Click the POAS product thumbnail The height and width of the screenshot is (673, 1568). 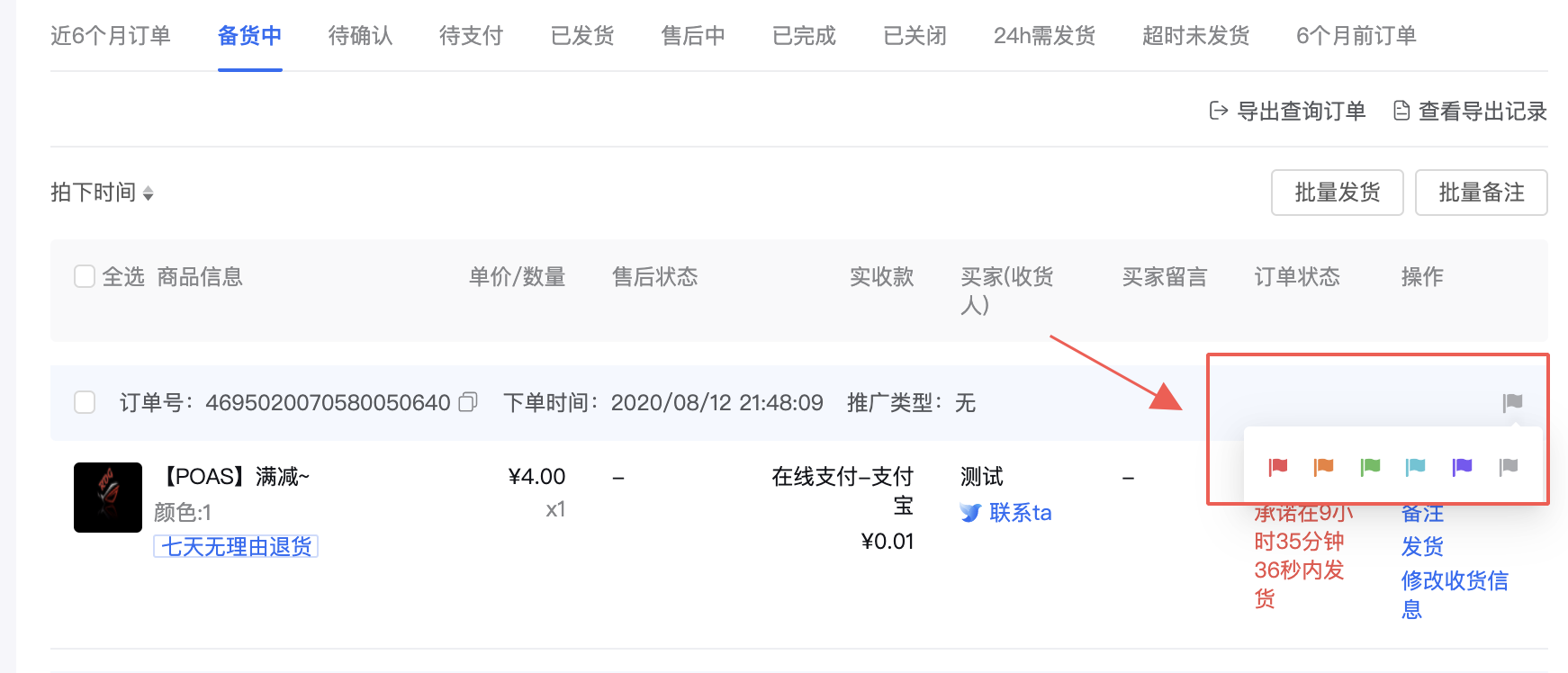(108, 498)
